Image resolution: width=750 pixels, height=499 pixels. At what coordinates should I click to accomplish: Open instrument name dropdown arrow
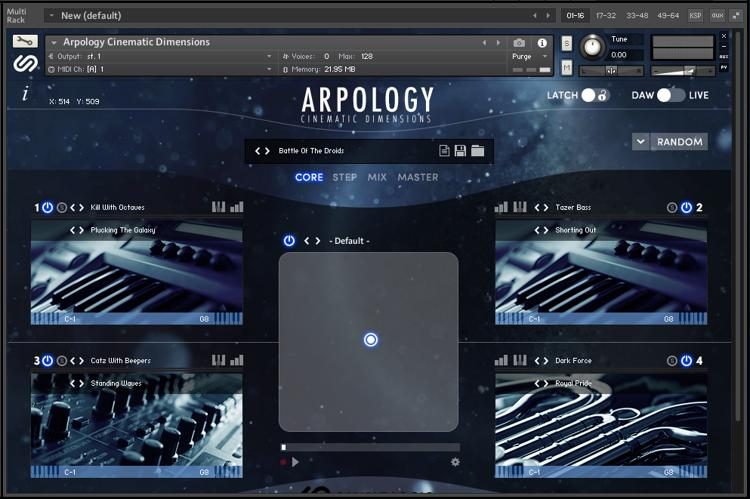pos(54,43)
